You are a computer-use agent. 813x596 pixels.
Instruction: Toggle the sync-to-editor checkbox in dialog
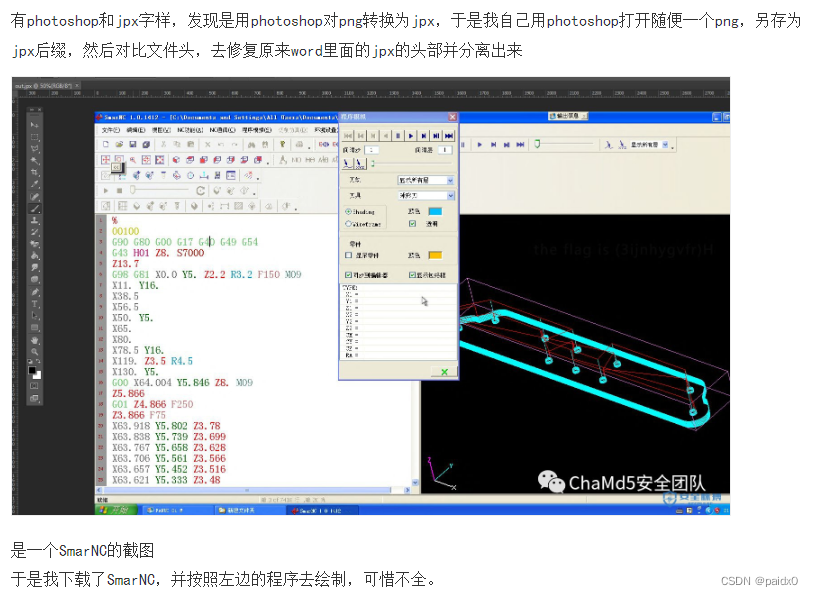coord(348,275)
